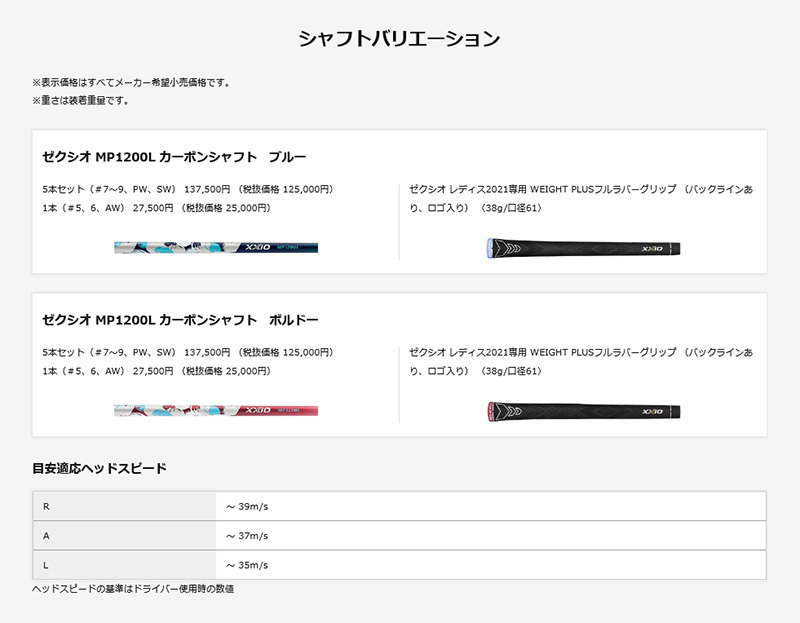The width and height of the screenshot is (800, 623).
Task: Click the blue shaft 5本セット price line
Action: pos(188,189)
